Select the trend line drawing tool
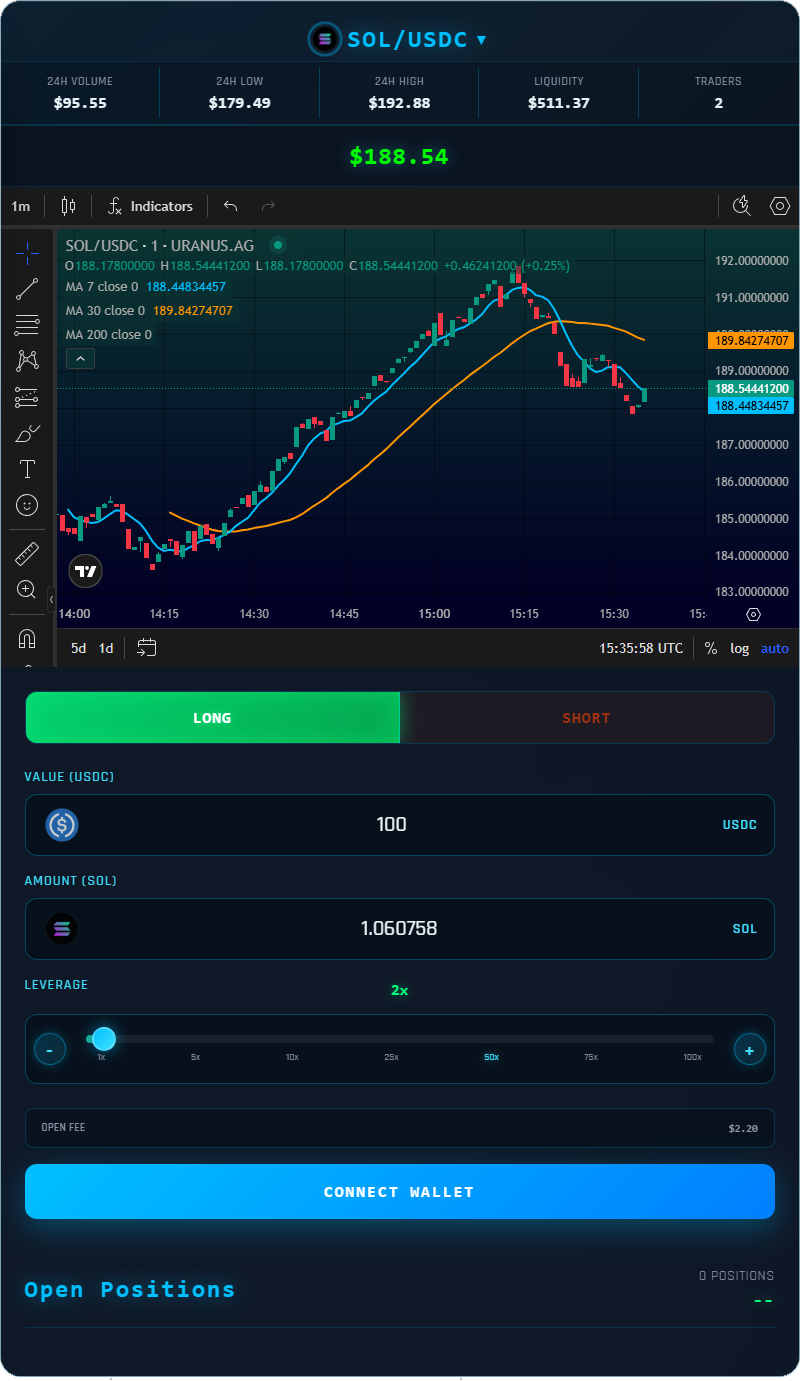Viewport: 800px width, 1381px height. [27, 289]
